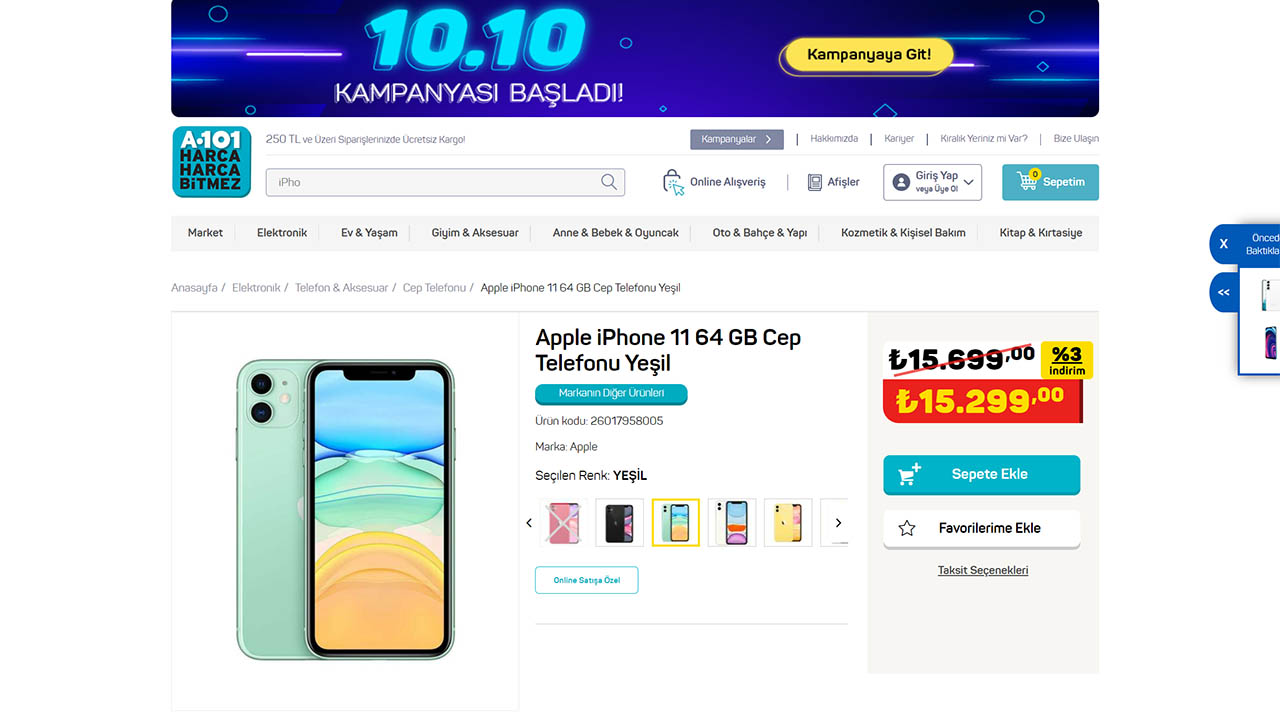Image resolution: width=1280 pixels, height=720 pixels.
Task: Click the search magnifier icon
Action: pos(609,183)
